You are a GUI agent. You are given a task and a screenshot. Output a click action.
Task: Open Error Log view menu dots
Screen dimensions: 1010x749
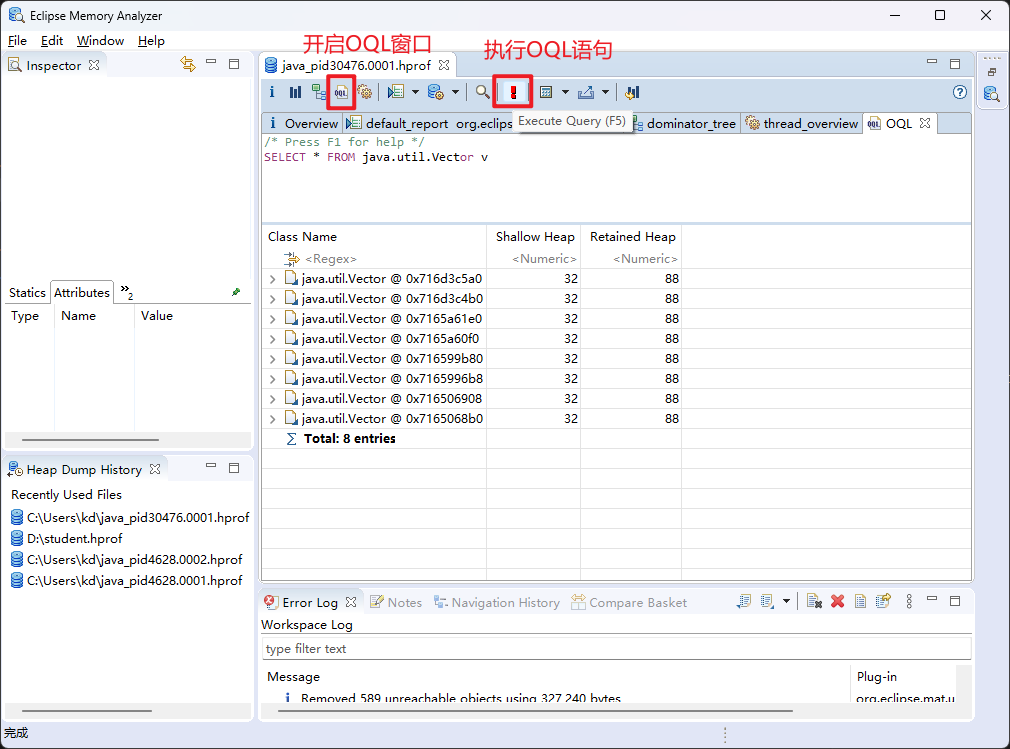point(909,602)
